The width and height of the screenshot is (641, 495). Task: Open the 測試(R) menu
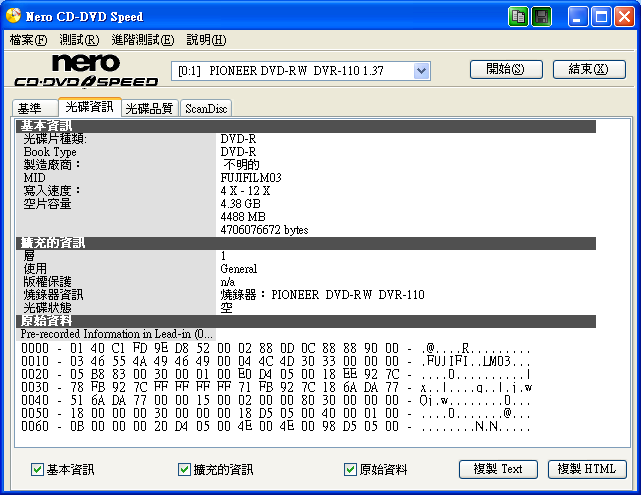click(79, 40)
